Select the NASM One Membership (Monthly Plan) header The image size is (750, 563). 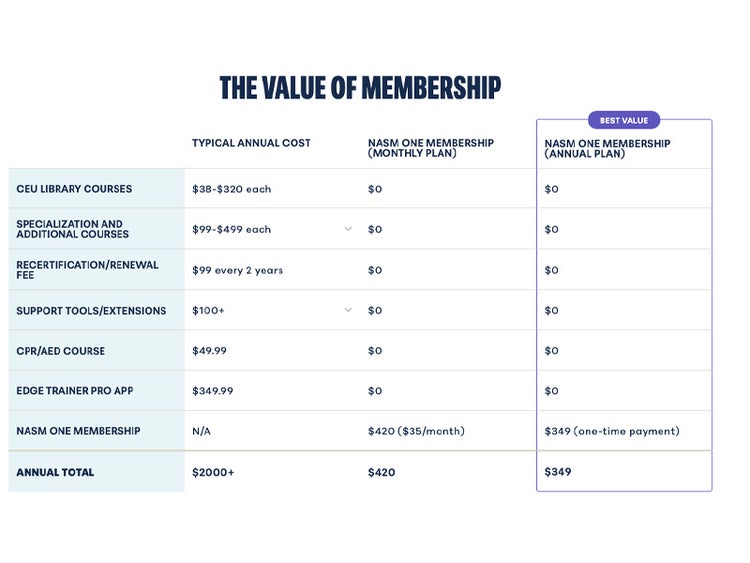(x=430, y=149)
